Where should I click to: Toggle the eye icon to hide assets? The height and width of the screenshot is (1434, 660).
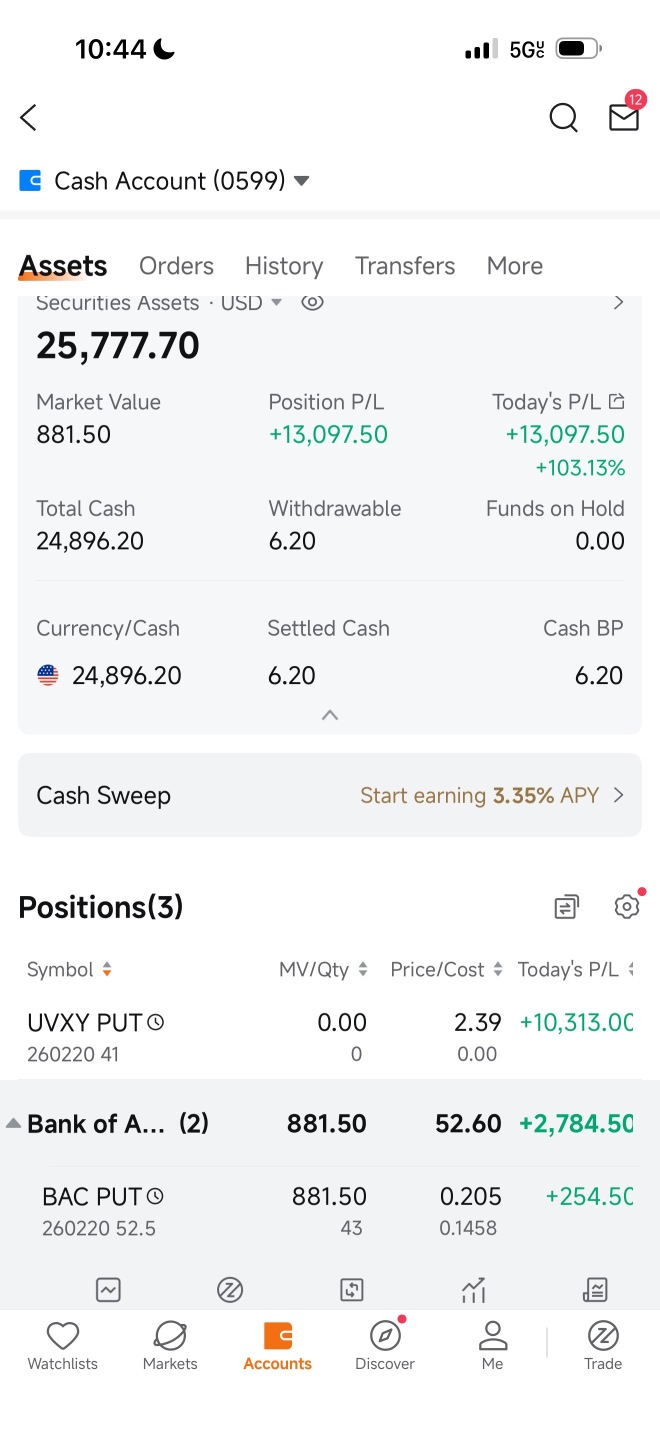312,302
